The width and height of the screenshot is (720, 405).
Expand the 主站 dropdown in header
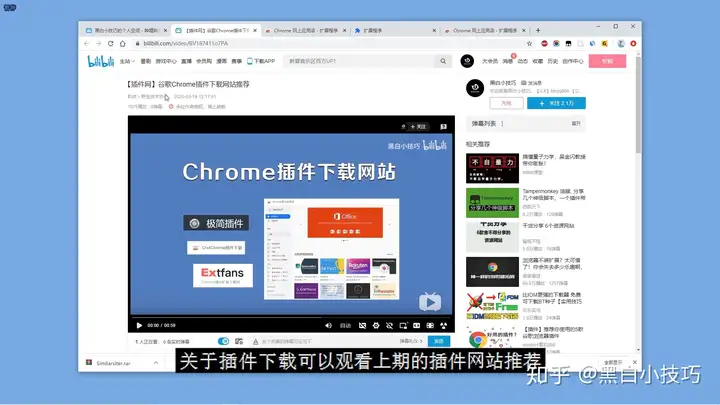pyautogui.click(x=127, y=61)
